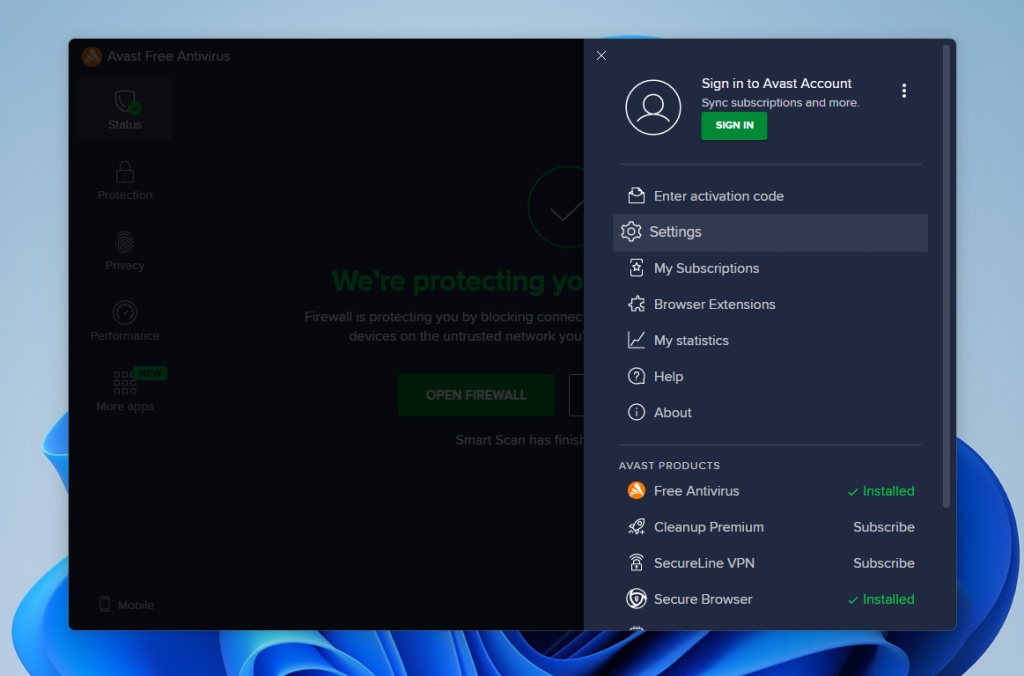Click the More apps icon with NEW badge

(x=124, y=384)
